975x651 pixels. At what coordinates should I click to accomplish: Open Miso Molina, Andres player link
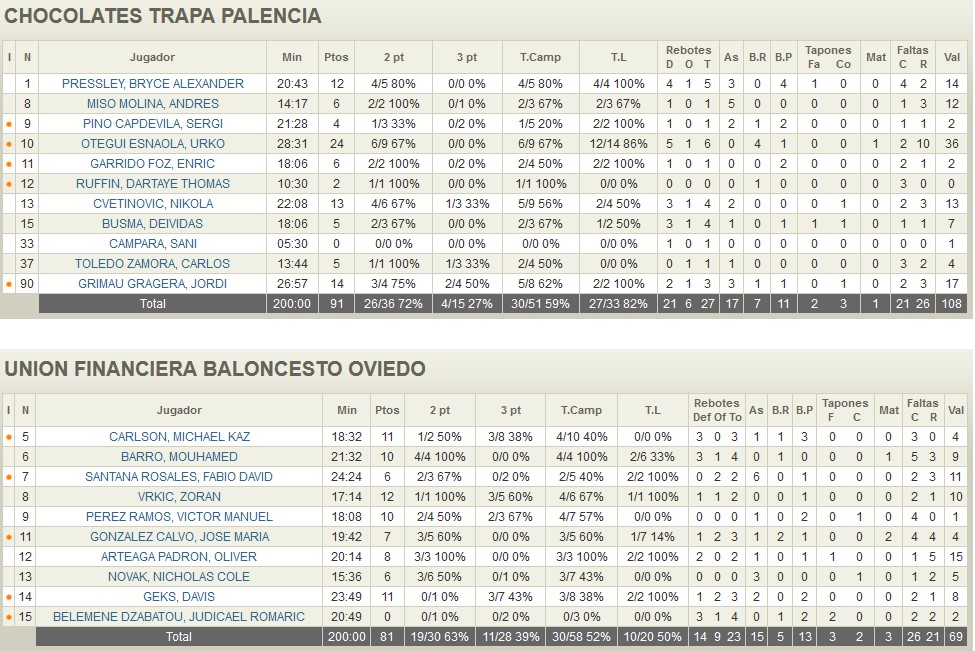(152, 104)
